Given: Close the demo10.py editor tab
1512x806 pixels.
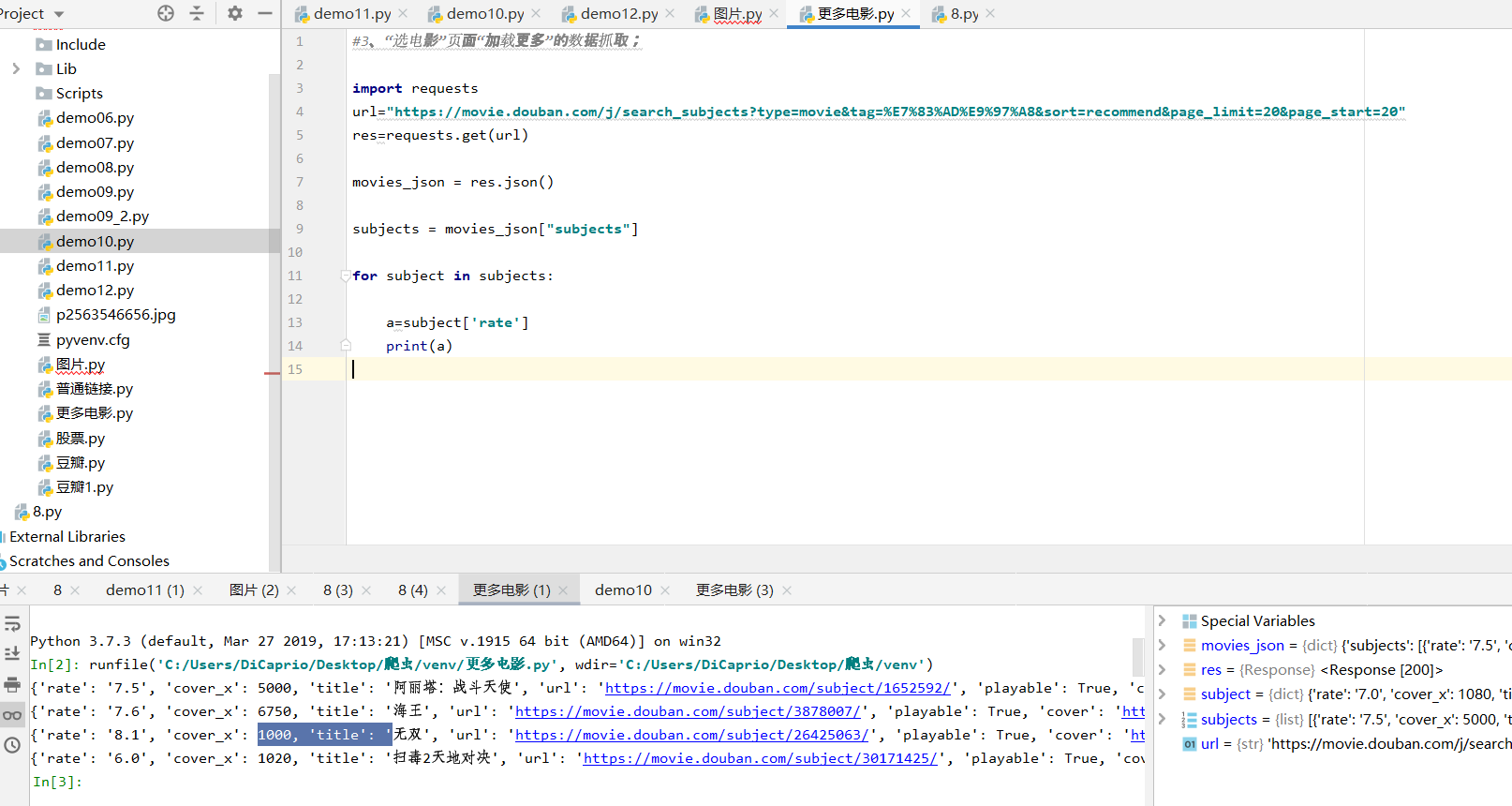Looking at the screenshot, I should (537, 13).
